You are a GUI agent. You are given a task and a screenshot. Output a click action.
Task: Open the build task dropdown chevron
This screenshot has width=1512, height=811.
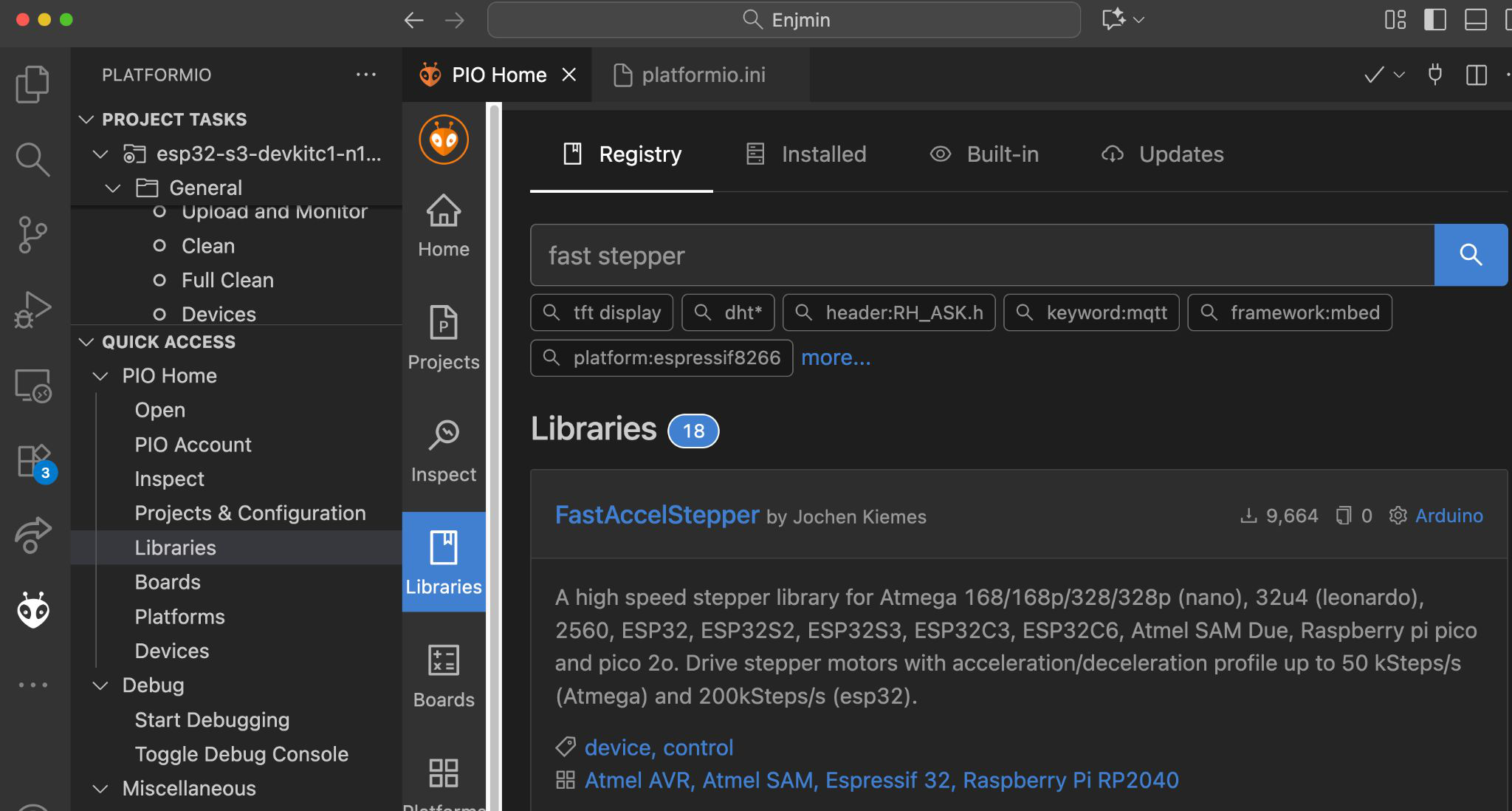point(1399,75)
